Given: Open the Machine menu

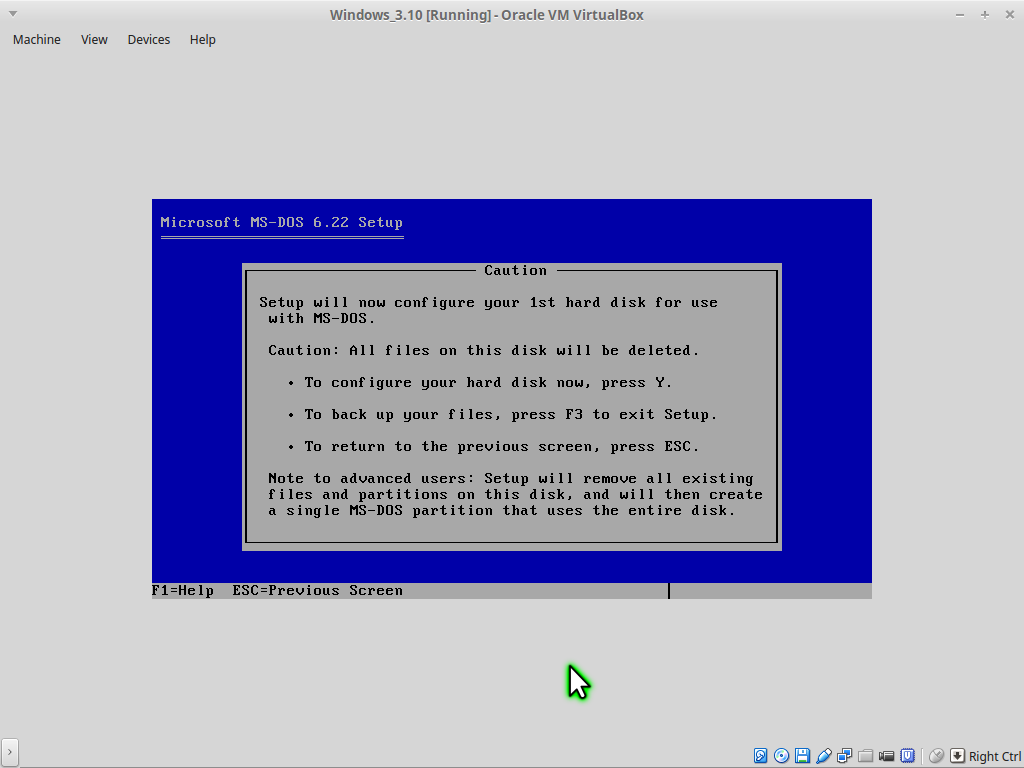Looking at the screenshot, I should [x=37, y=40].
